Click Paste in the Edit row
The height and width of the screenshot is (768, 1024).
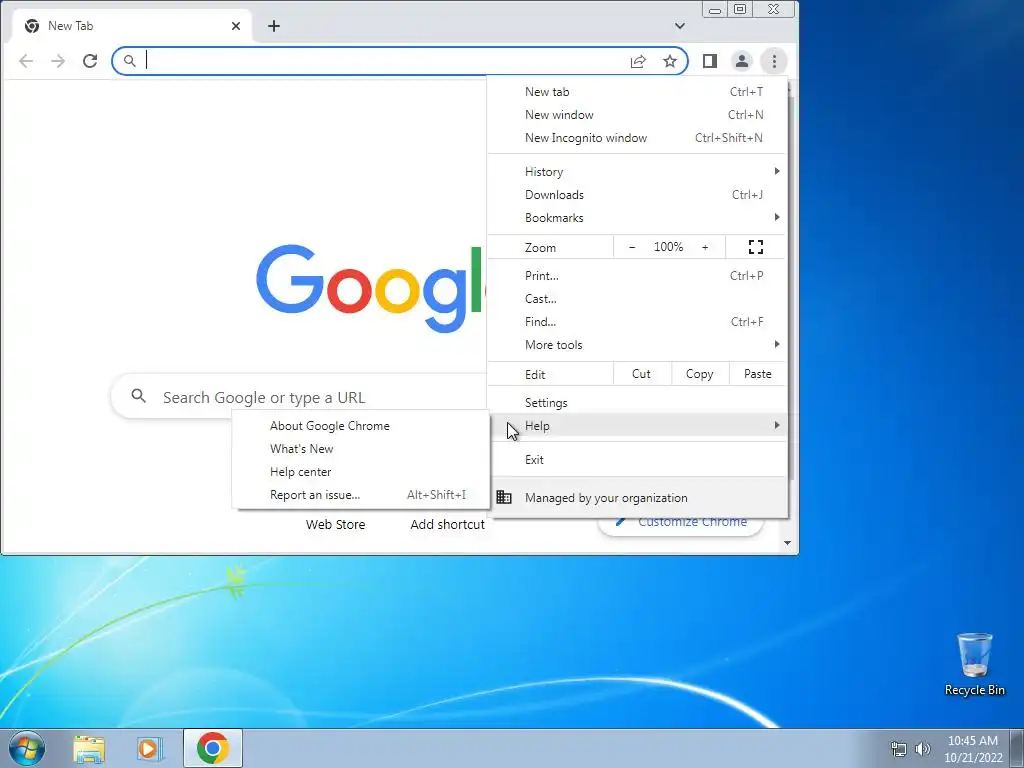tap(758, 374)
